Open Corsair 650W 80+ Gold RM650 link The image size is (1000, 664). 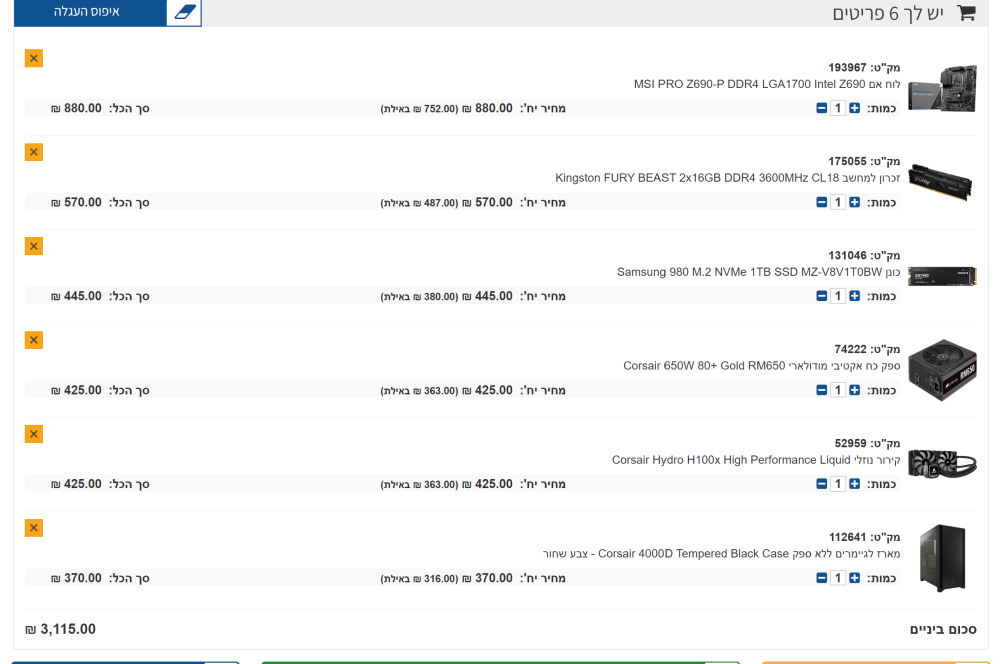click(x=762, y=365)
